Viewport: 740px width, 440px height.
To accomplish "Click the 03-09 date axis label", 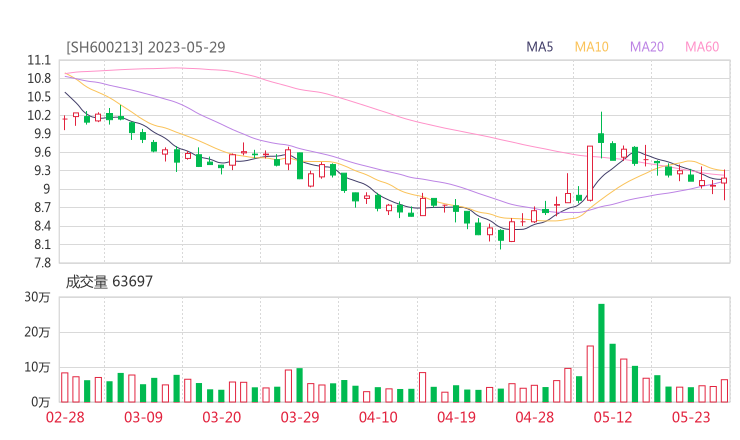I will (x=143, y=417).
